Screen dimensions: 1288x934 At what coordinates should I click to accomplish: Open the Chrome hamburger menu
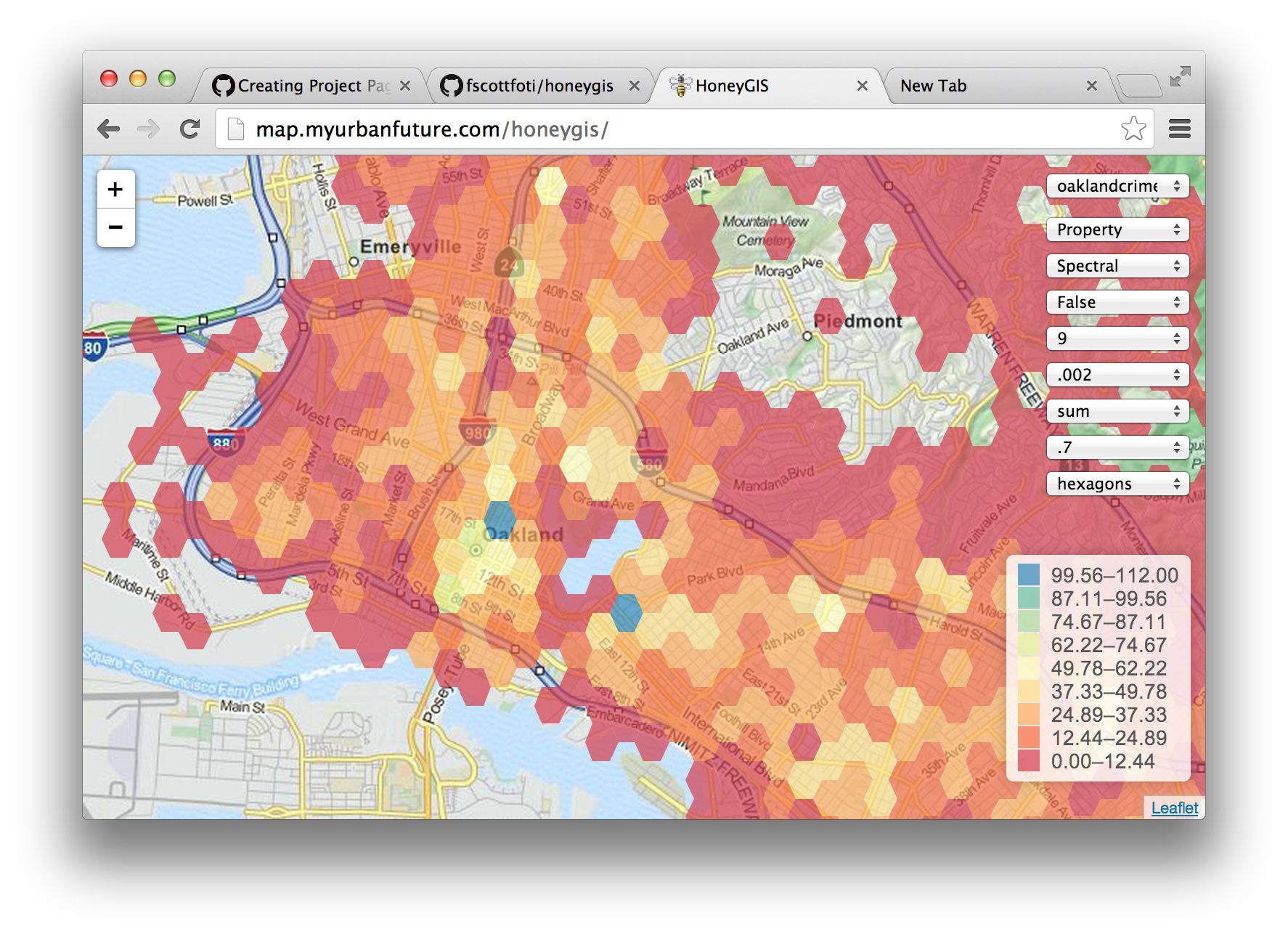point(1180,129)
